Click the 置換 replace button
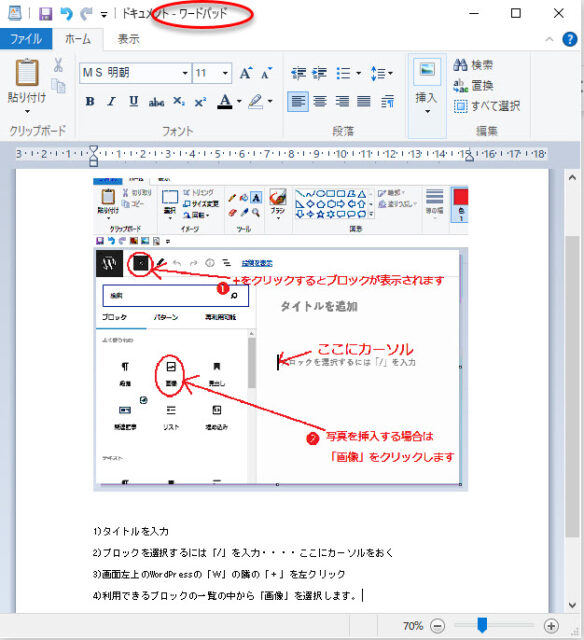The image size is (584, 640). pyautogui.click(x=473, y=85)
